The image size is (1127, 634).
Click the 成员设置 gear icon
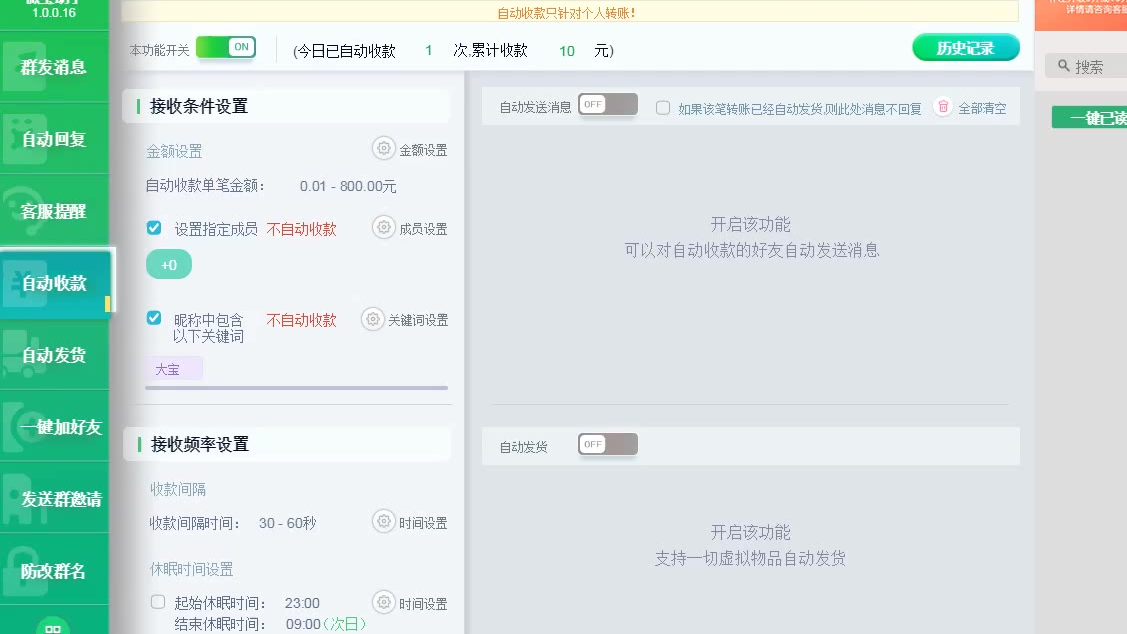(384, 227)
